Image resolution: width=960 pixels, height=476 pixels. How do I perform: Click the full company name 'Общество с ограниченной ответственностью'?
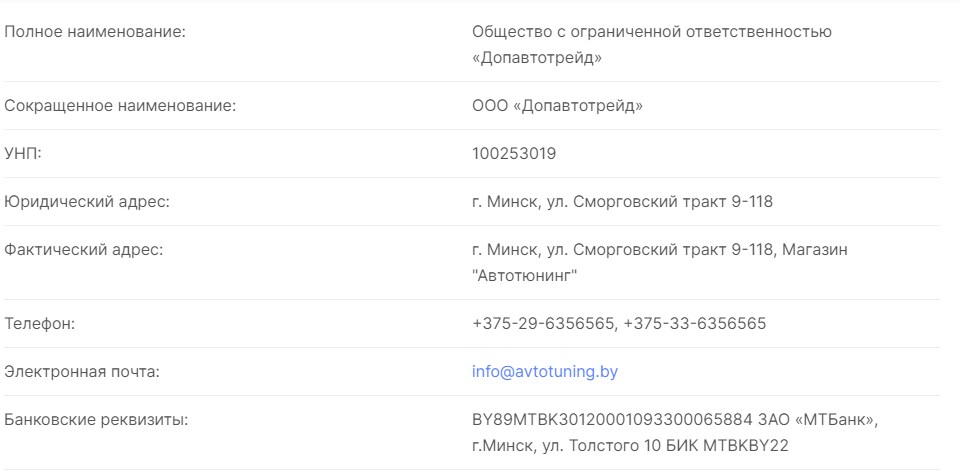[651, 32]
